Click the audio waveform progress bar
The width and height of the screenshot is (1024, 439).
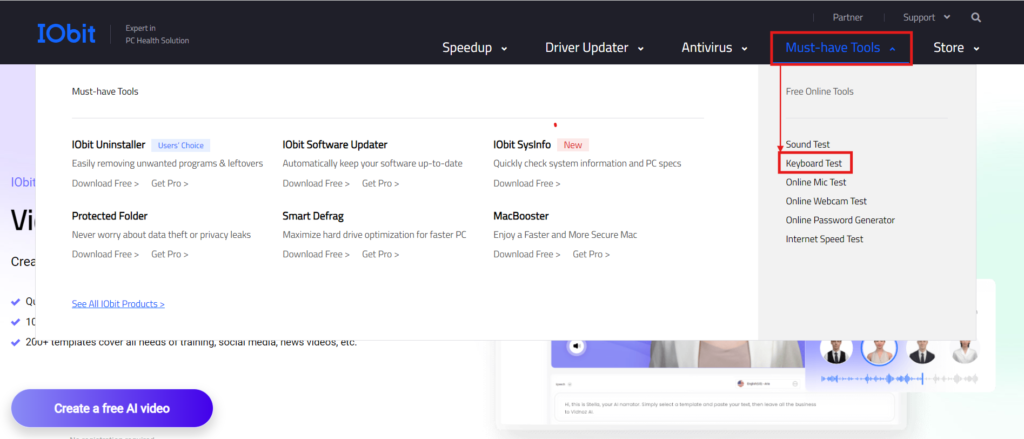click(899, 378)
